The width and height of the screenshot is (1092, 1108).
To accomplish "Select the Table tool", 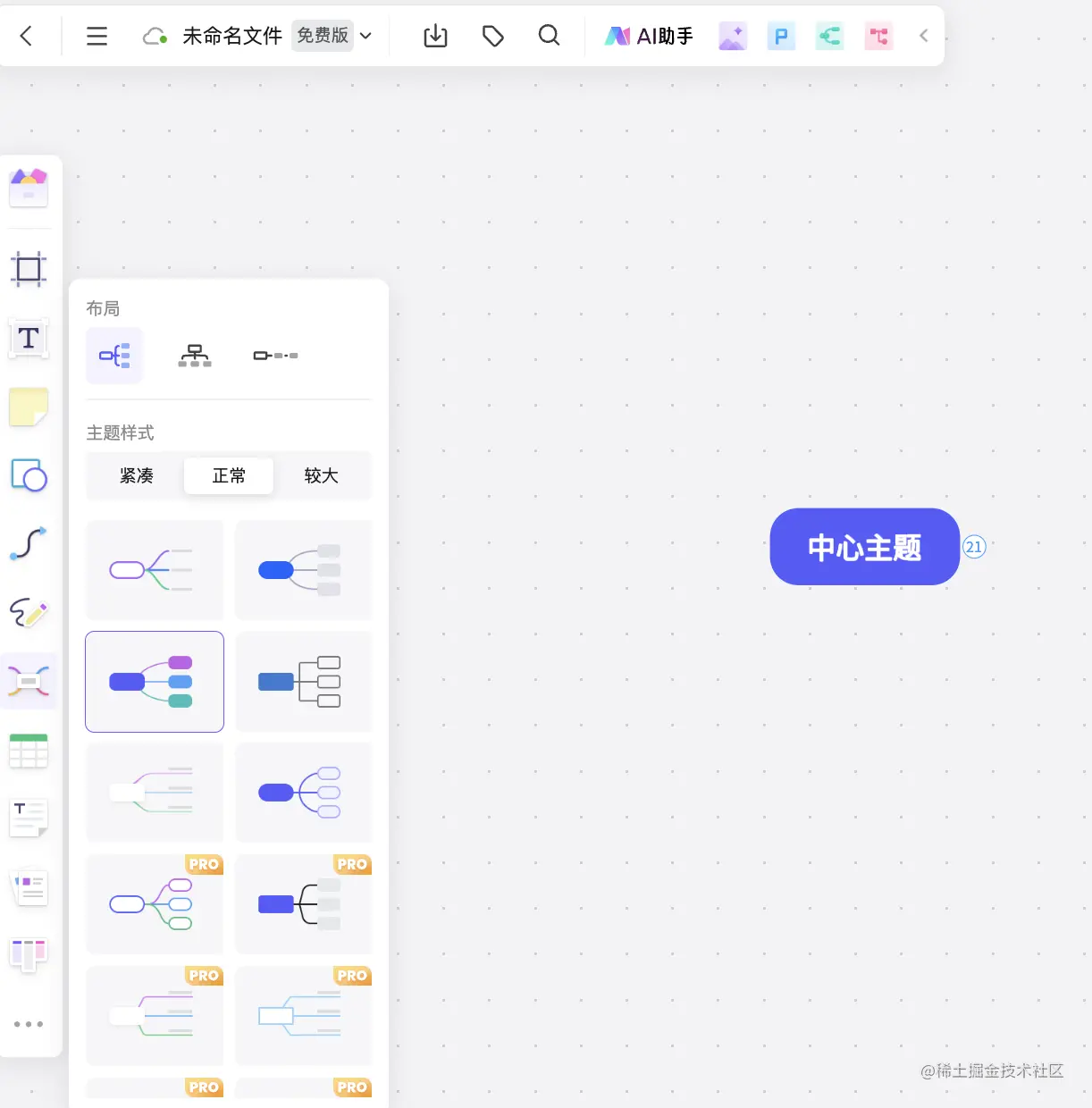I will 29,751.
